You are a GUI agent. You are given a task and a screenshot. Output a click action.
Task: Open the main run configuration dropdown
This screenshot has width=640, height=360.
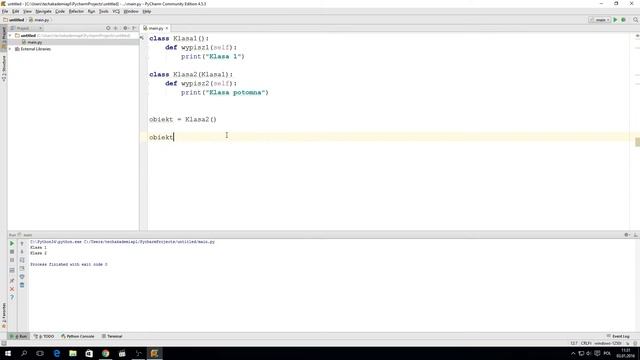point(600,20)
